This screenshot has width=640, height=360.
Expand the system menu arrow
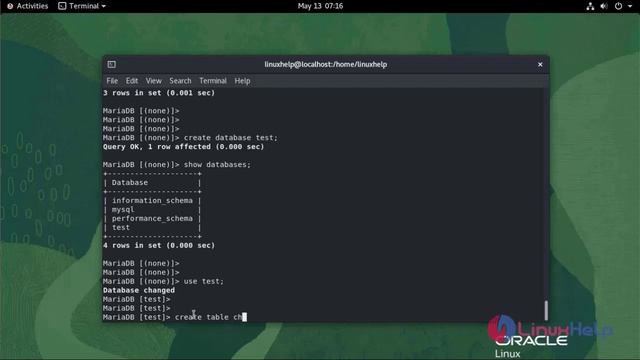pyautogui.click(x=629, y=6)
